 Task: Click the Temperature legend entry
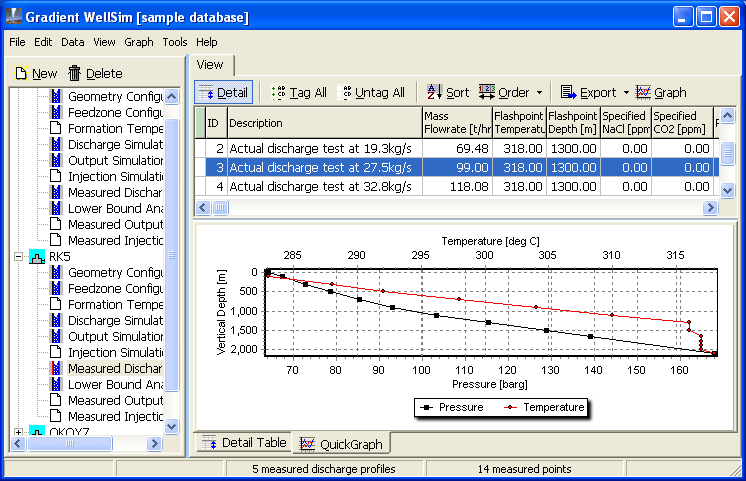click(x=544, y=407)
